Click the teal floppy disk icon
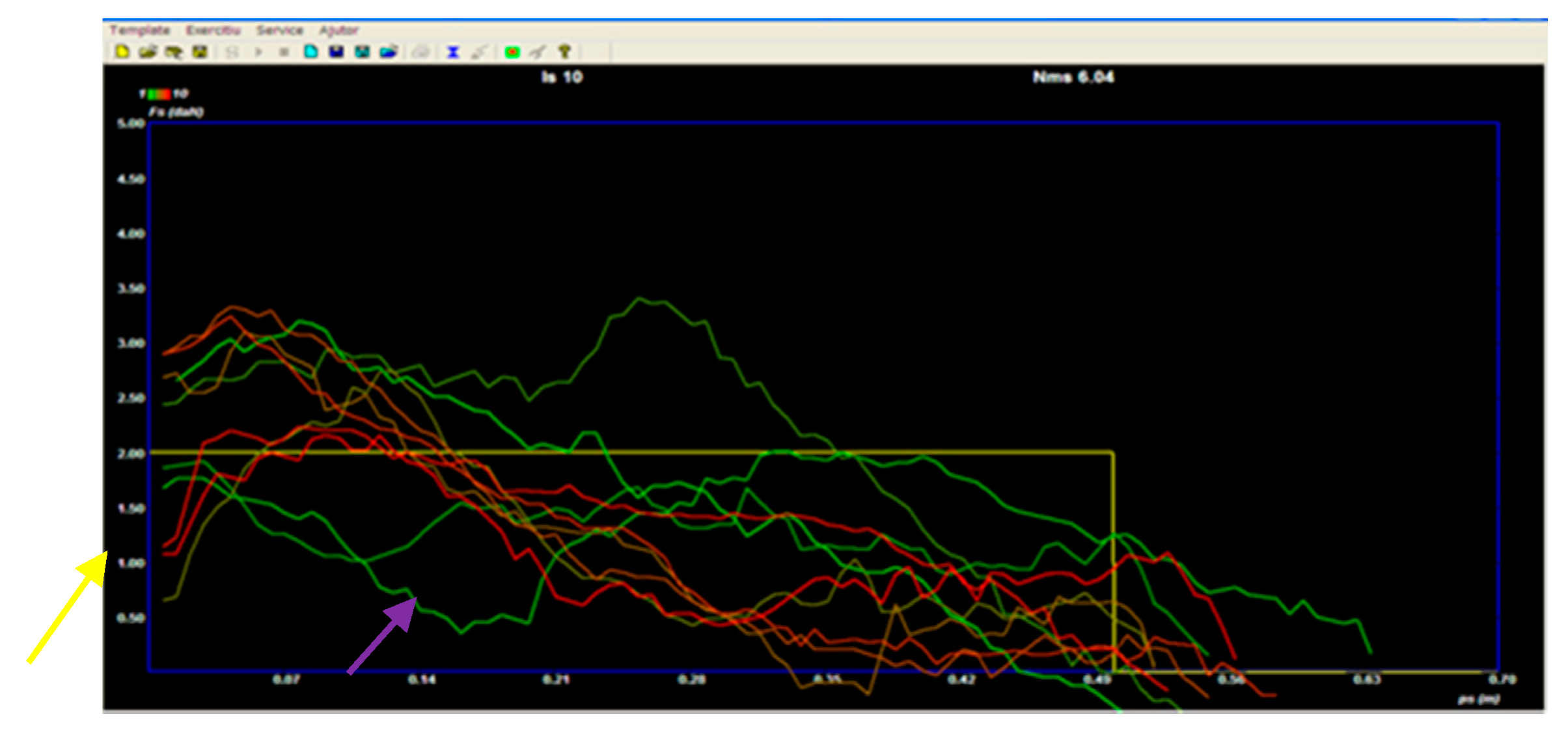 coord(362,51)
